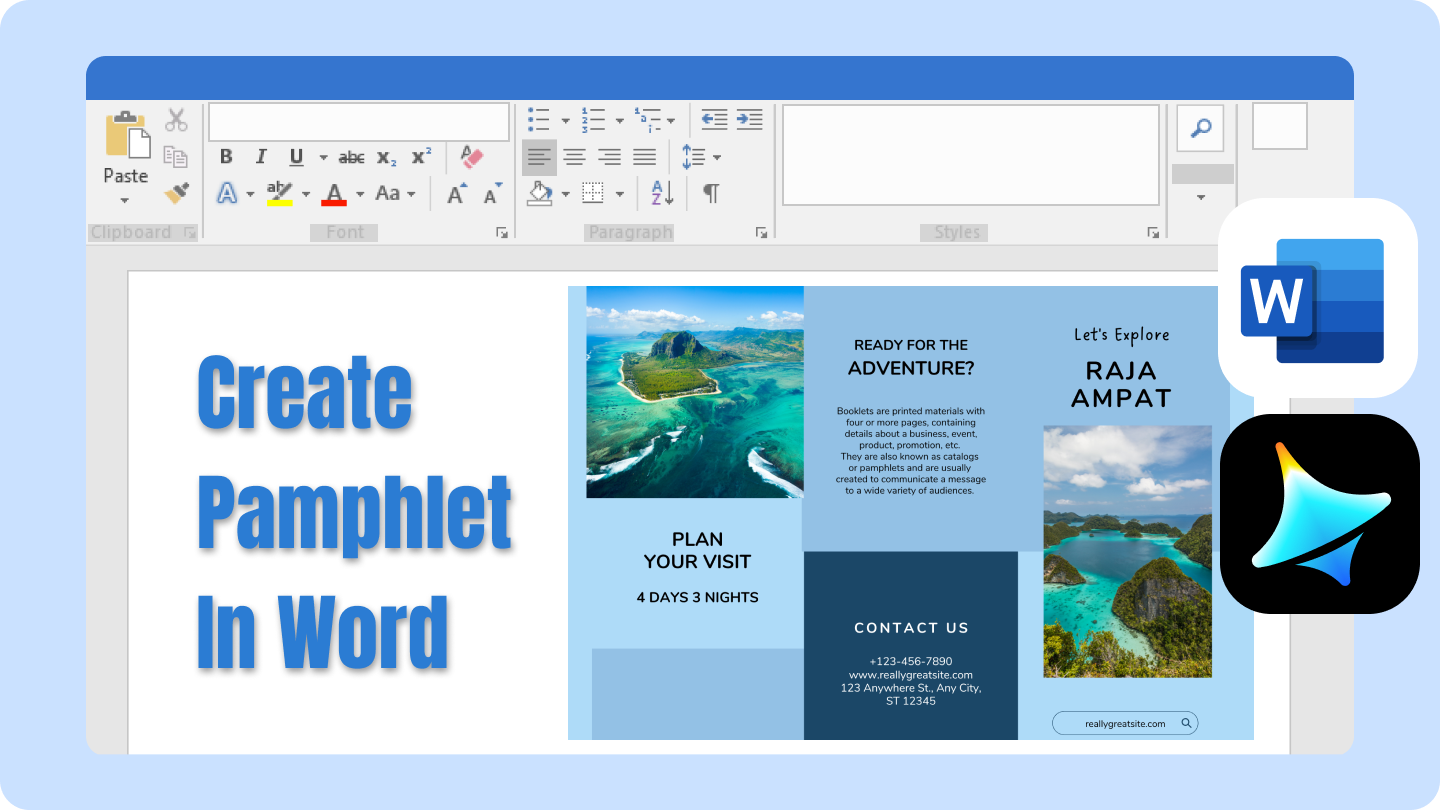1440x810 pixels.
Task: Toggle bold formatting
Action: (226, 156)
